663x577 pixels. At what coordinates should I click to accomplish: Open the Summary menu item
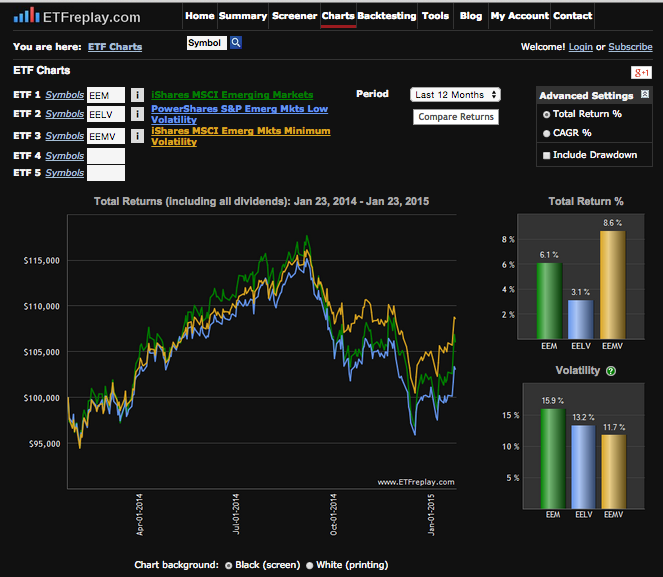tap(243, 16)
